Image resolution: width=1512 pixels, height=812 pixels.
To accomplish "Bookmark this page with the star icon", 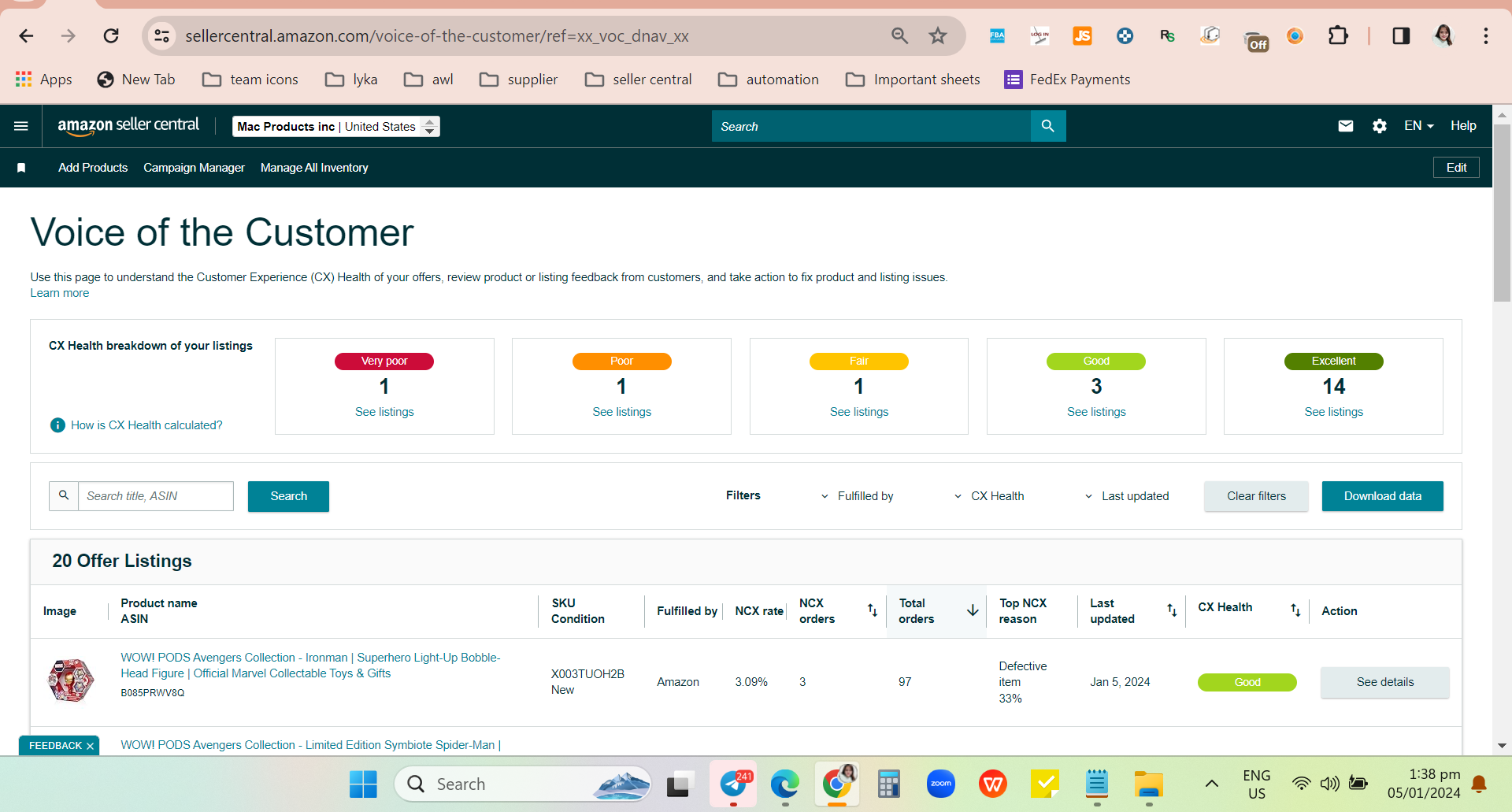I will point(938,36).
